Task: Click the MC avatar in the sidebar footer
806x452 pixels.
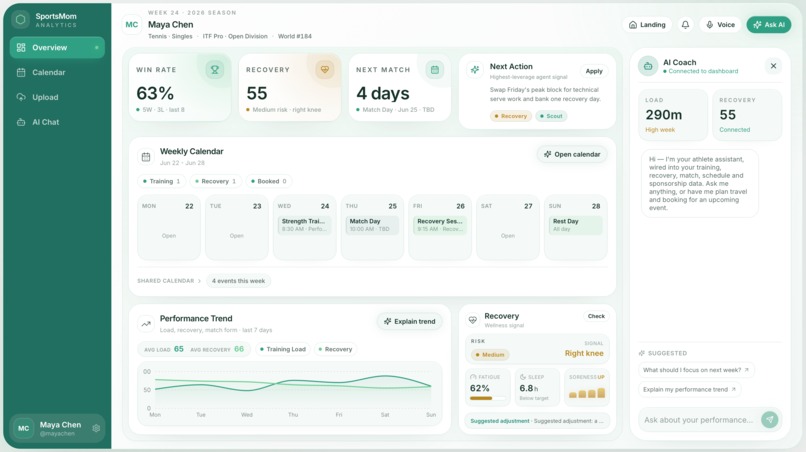Action: (24, 428)
